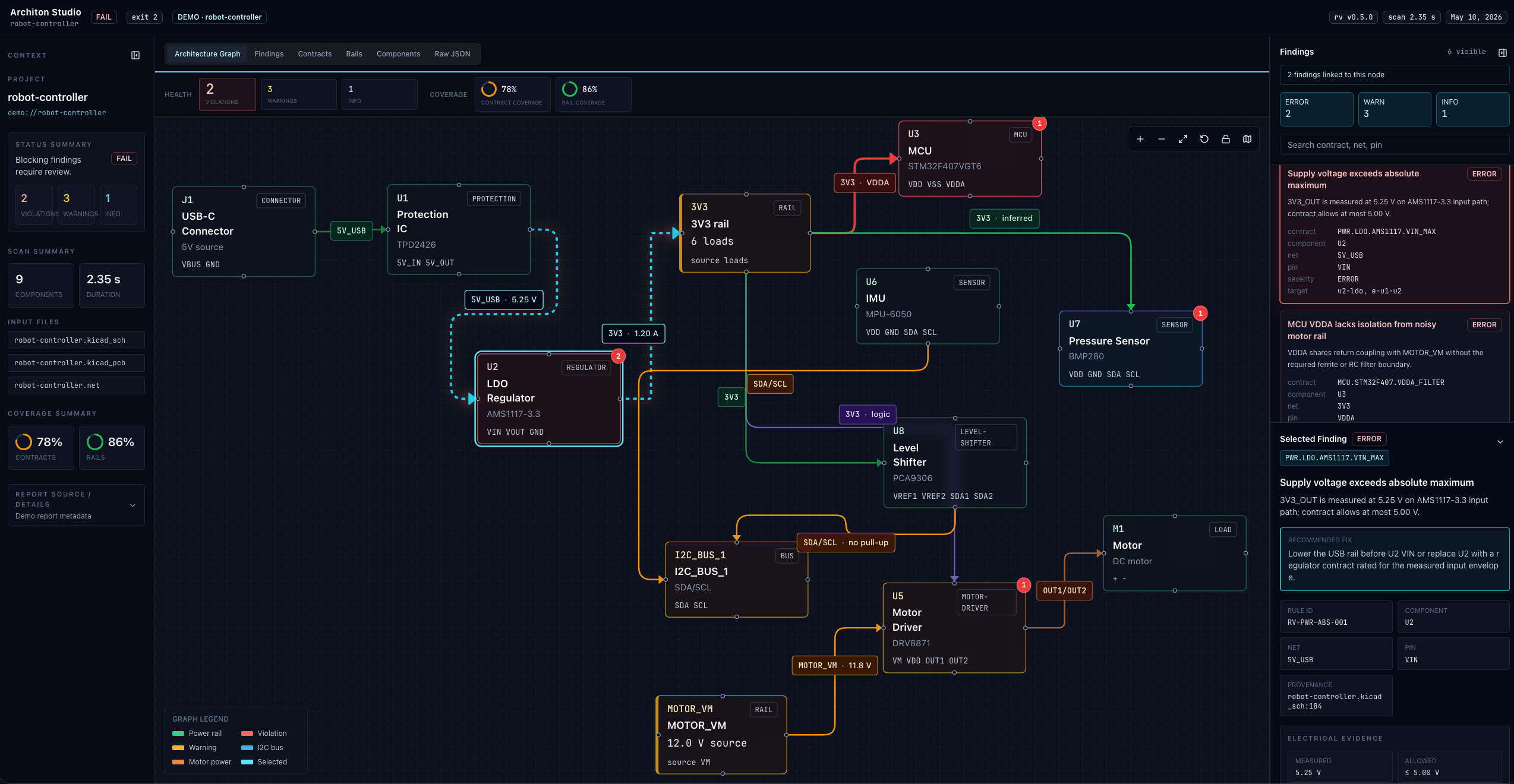Zoom in on the architecture graph

(1140, 139)
